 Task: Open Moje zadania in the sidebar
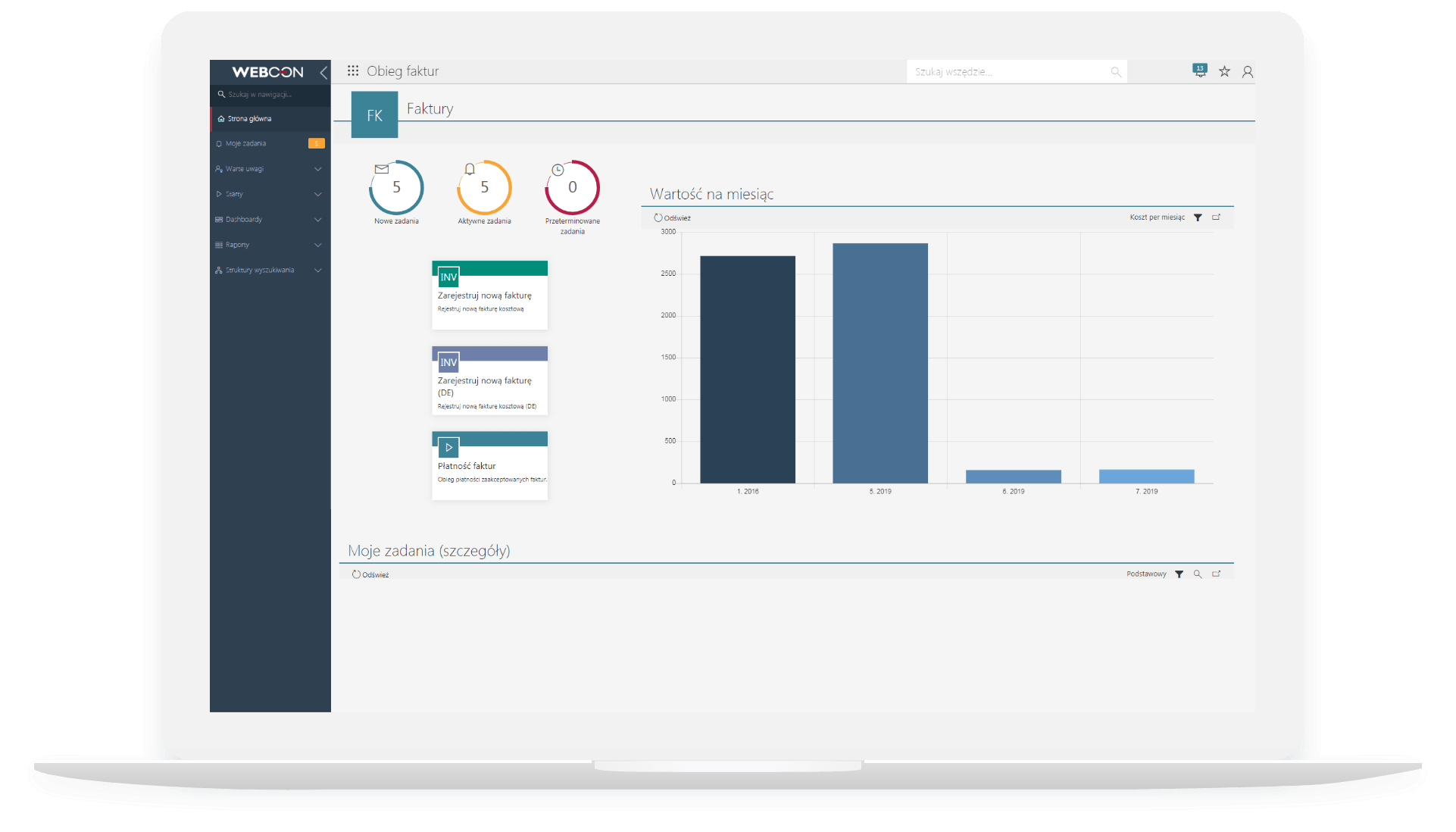[245, 144]
